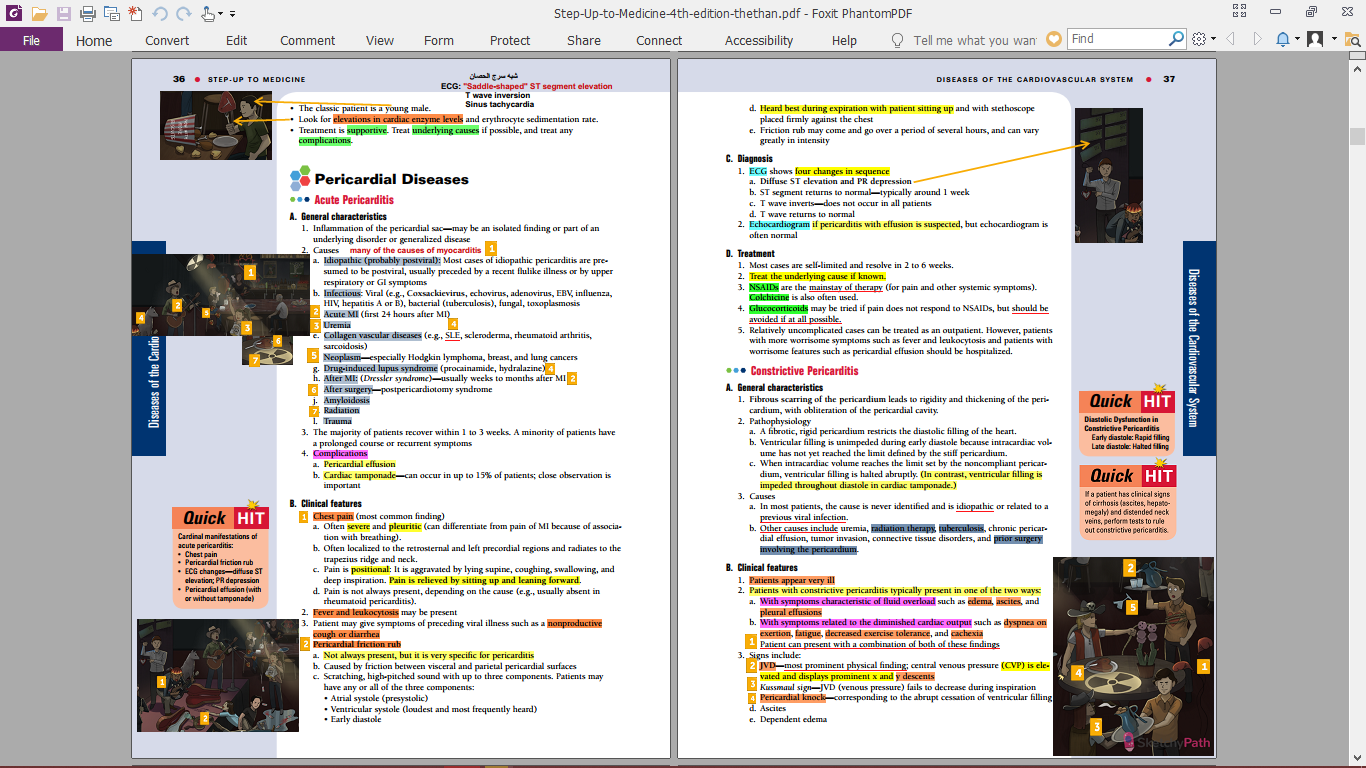This screenshot has height=768, width=1366.
Task: Open the File menu
Action: 31,40
